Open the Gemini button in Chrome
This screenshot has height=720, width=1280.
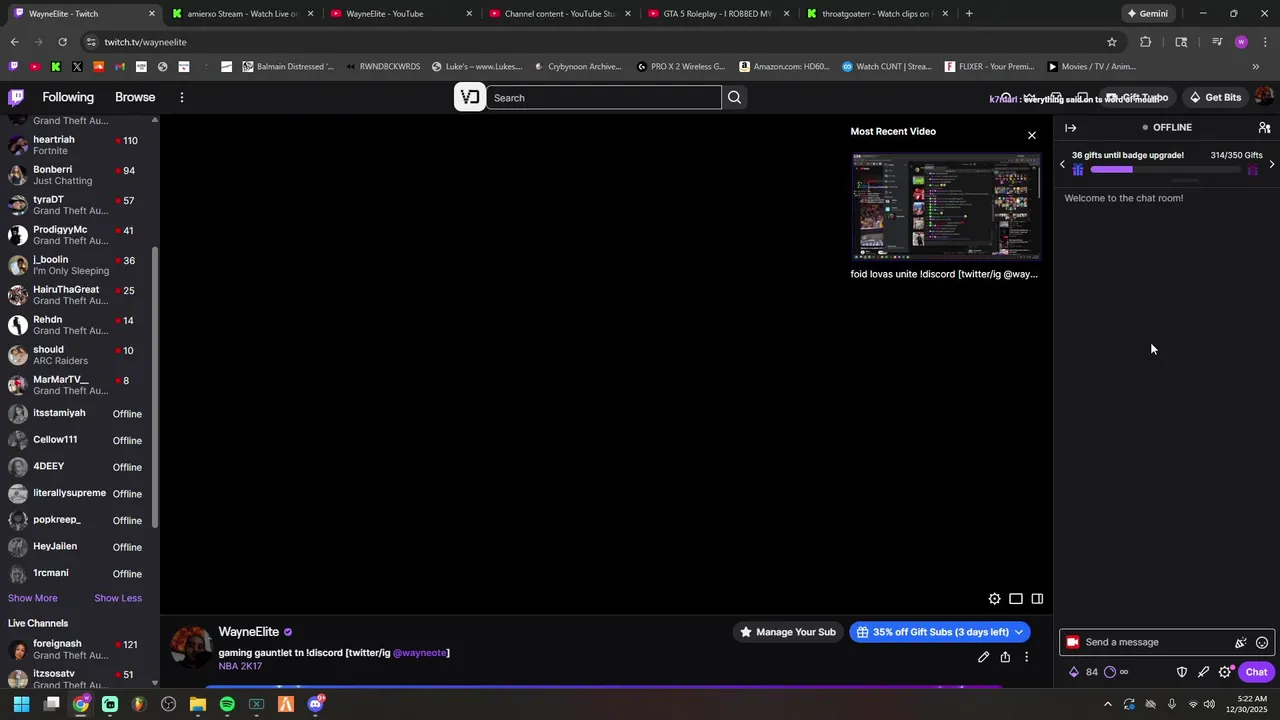pos(1148,14)
